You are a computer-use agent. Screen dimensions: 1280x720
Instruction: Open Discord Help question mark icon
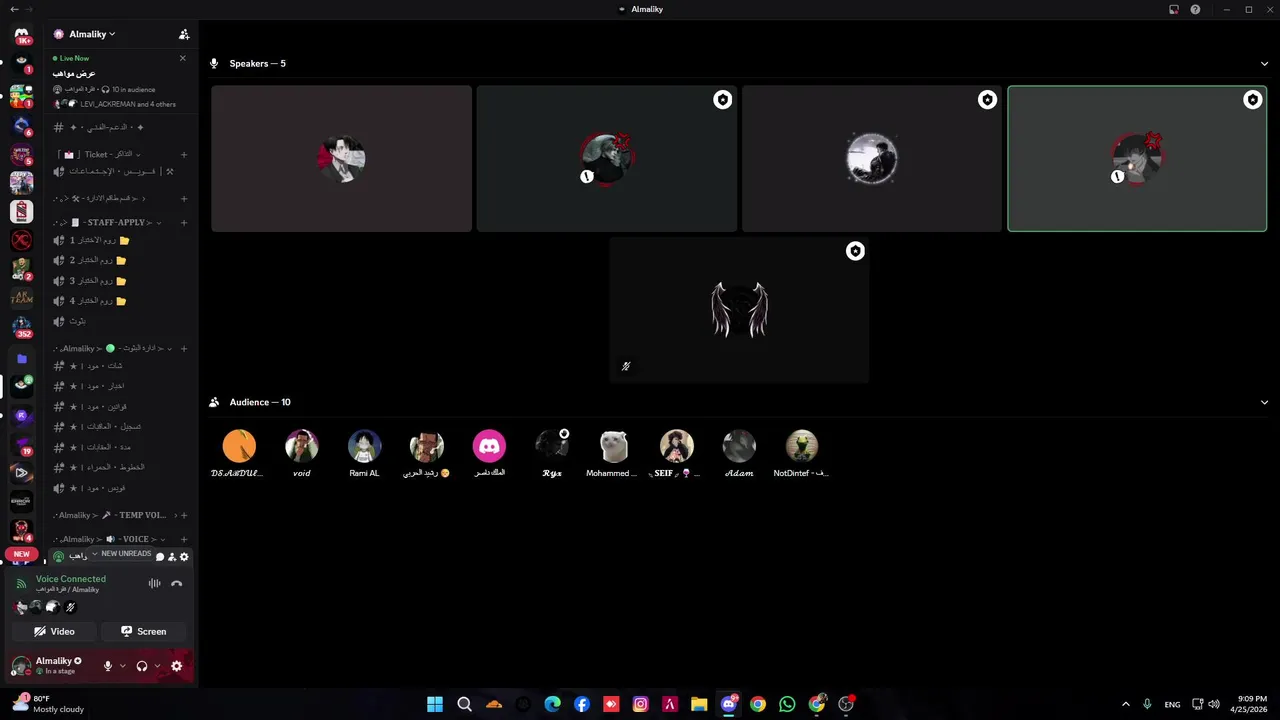pyautogui.click(x=1195, y=9)
